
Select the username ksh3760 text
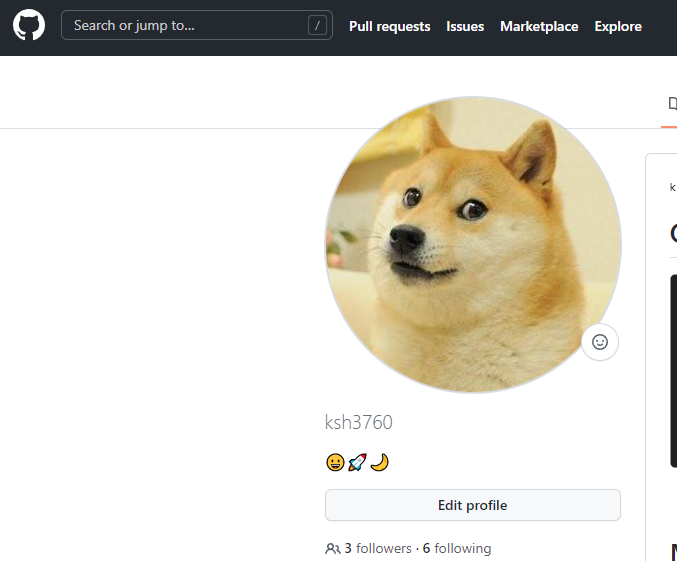coord(358,422)
